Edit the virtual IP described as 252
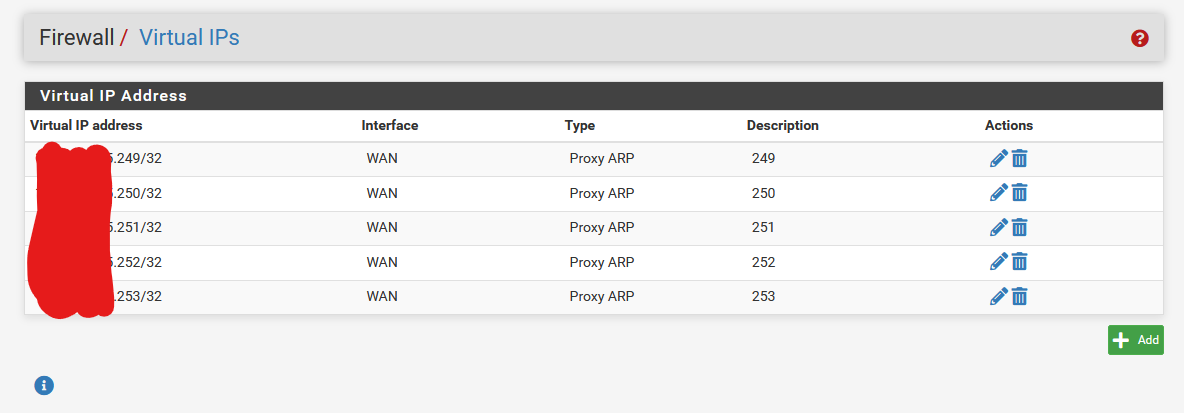The height and width of the screenshot is (413, 1184). [998, 262]
